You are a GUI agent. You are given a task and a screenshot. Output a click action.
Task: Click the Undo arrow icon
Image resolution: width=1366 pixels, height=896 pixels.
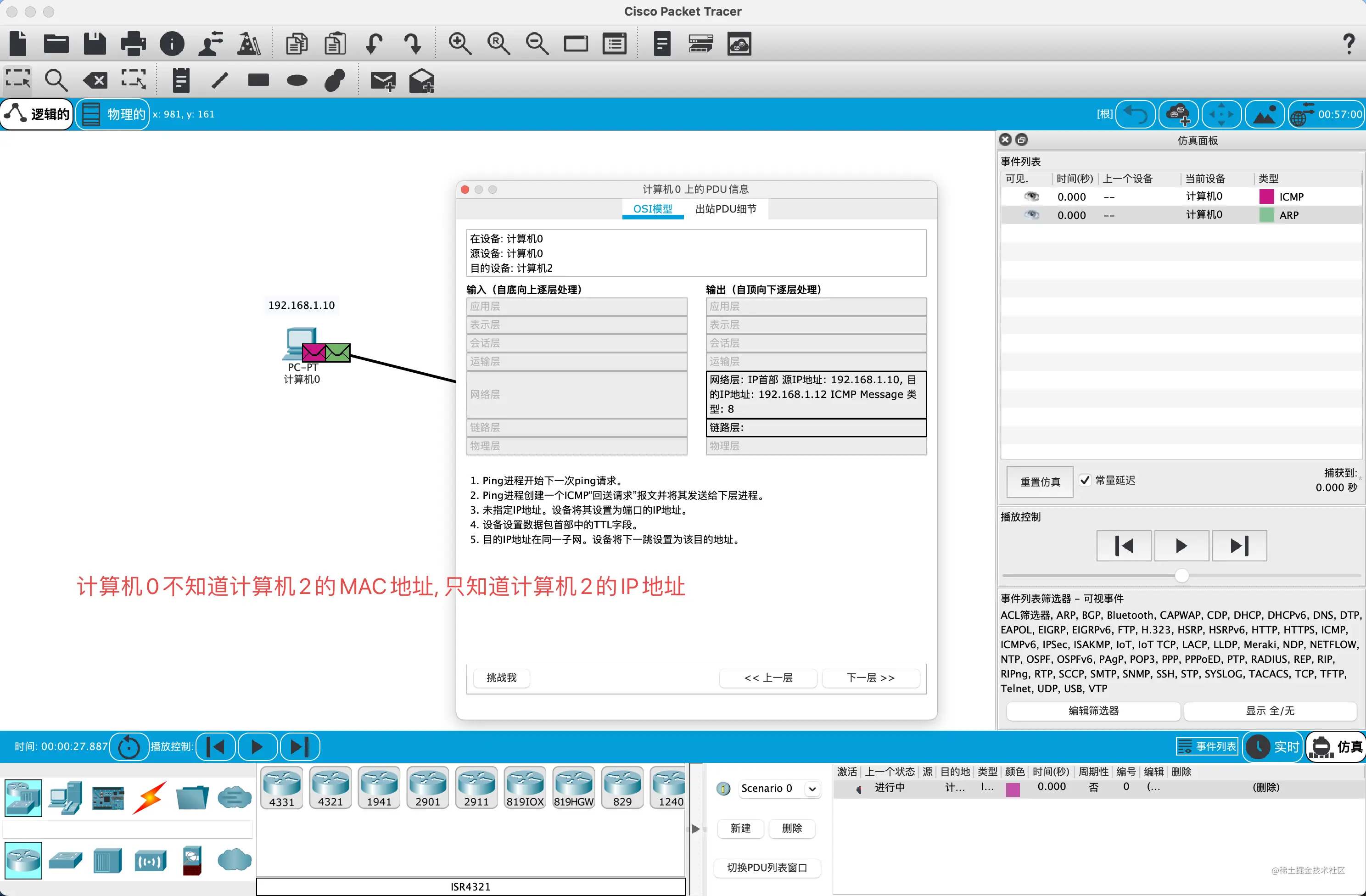[374, 43]
